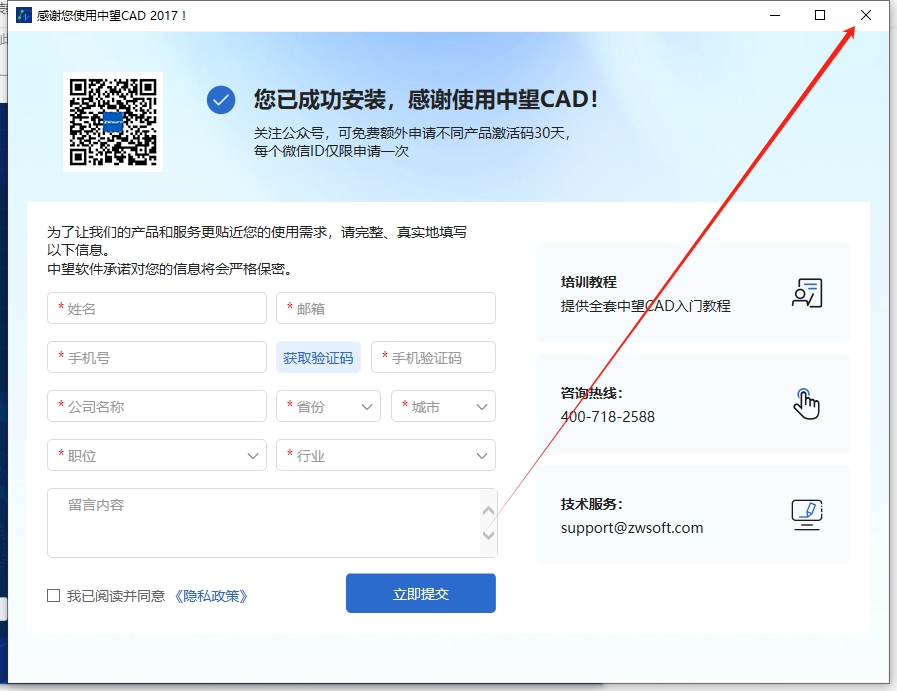The height and width of the screenshot is (691, 897).
Task: Click the WeChat QR code image
Action: pos(113,122)
